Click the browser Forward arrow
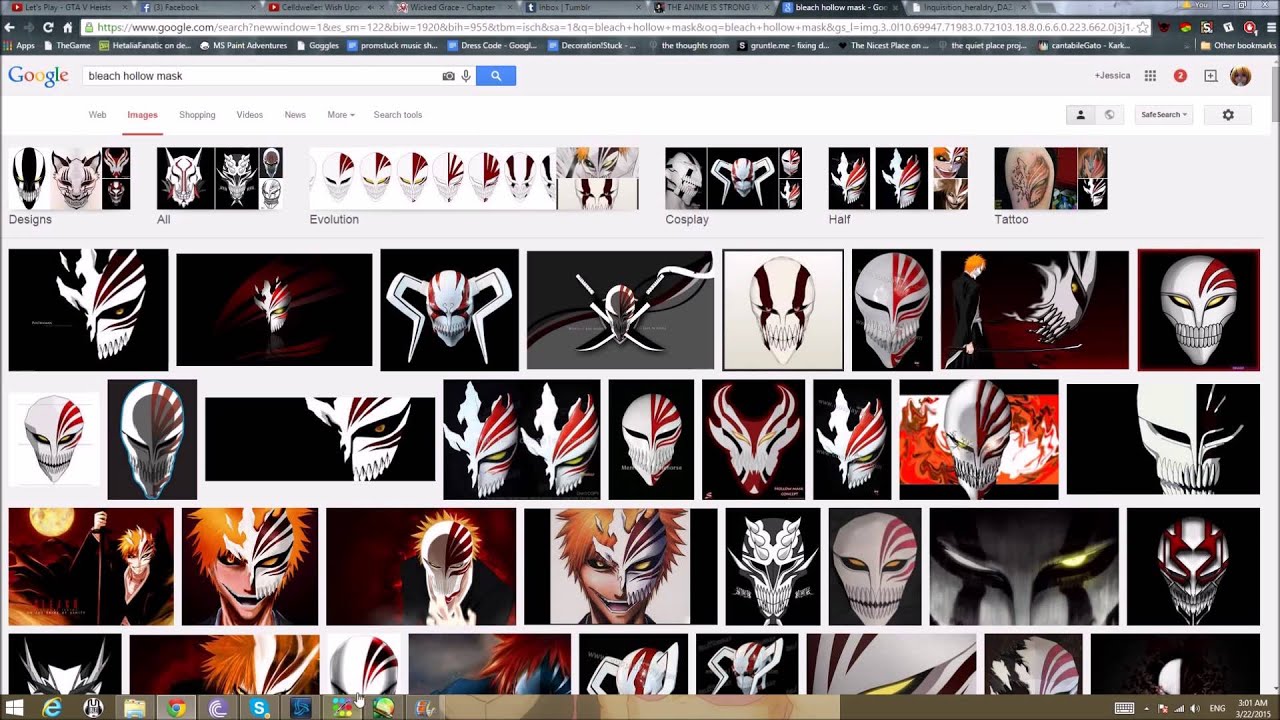 point(29,27)
